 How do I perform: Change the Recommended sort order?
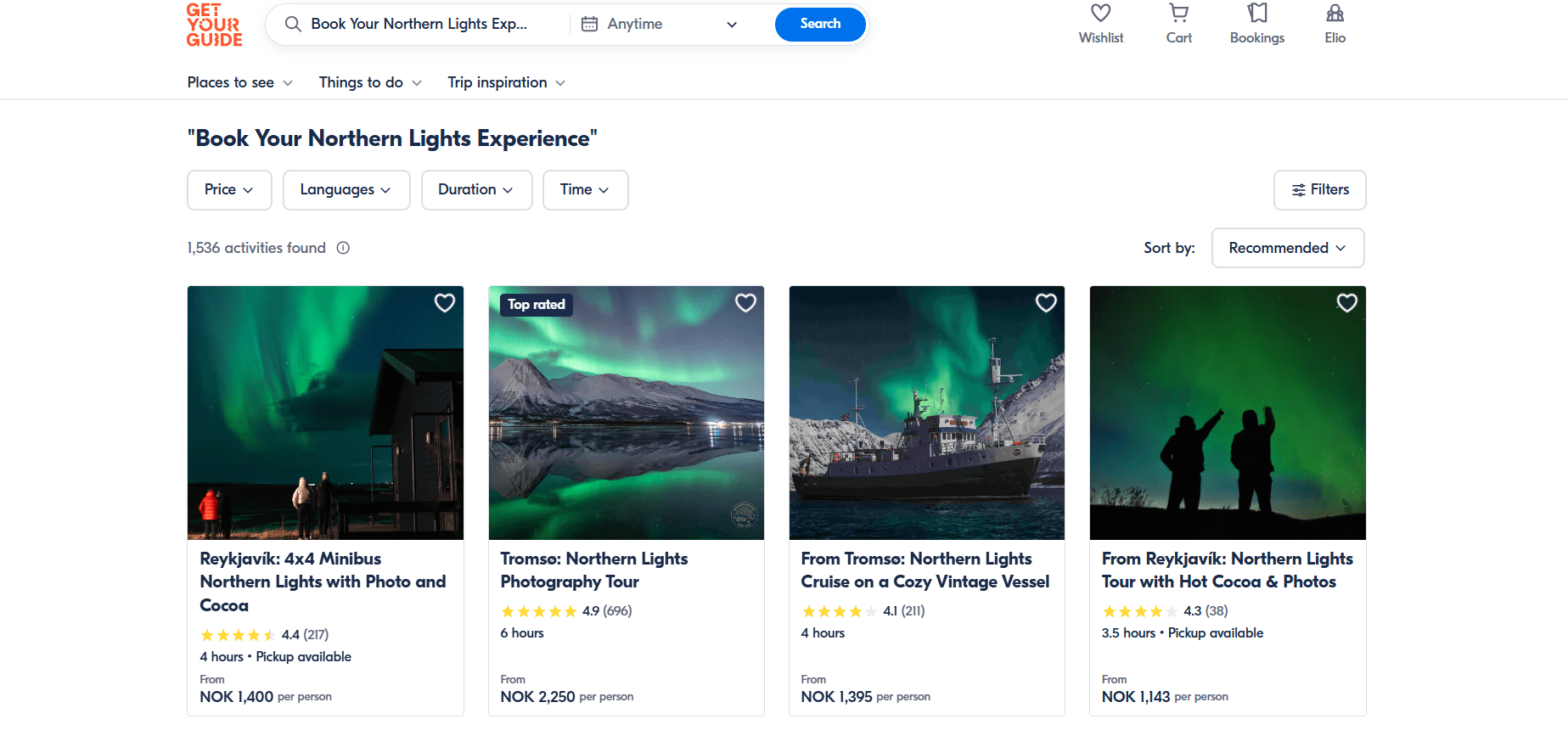click(x=1287, y=248)
